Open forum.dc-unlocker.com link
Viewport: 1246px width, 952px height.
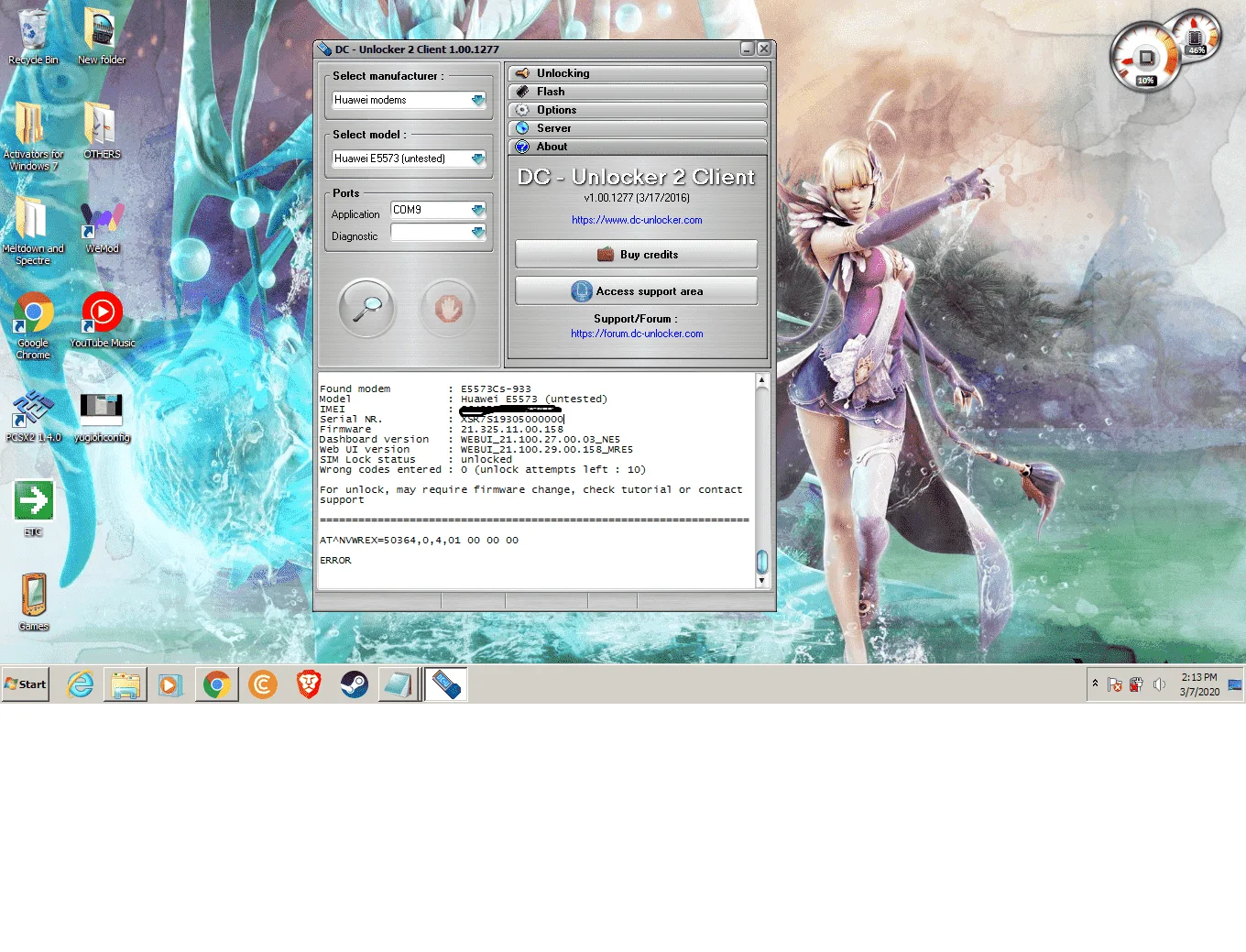click(637, 334)
